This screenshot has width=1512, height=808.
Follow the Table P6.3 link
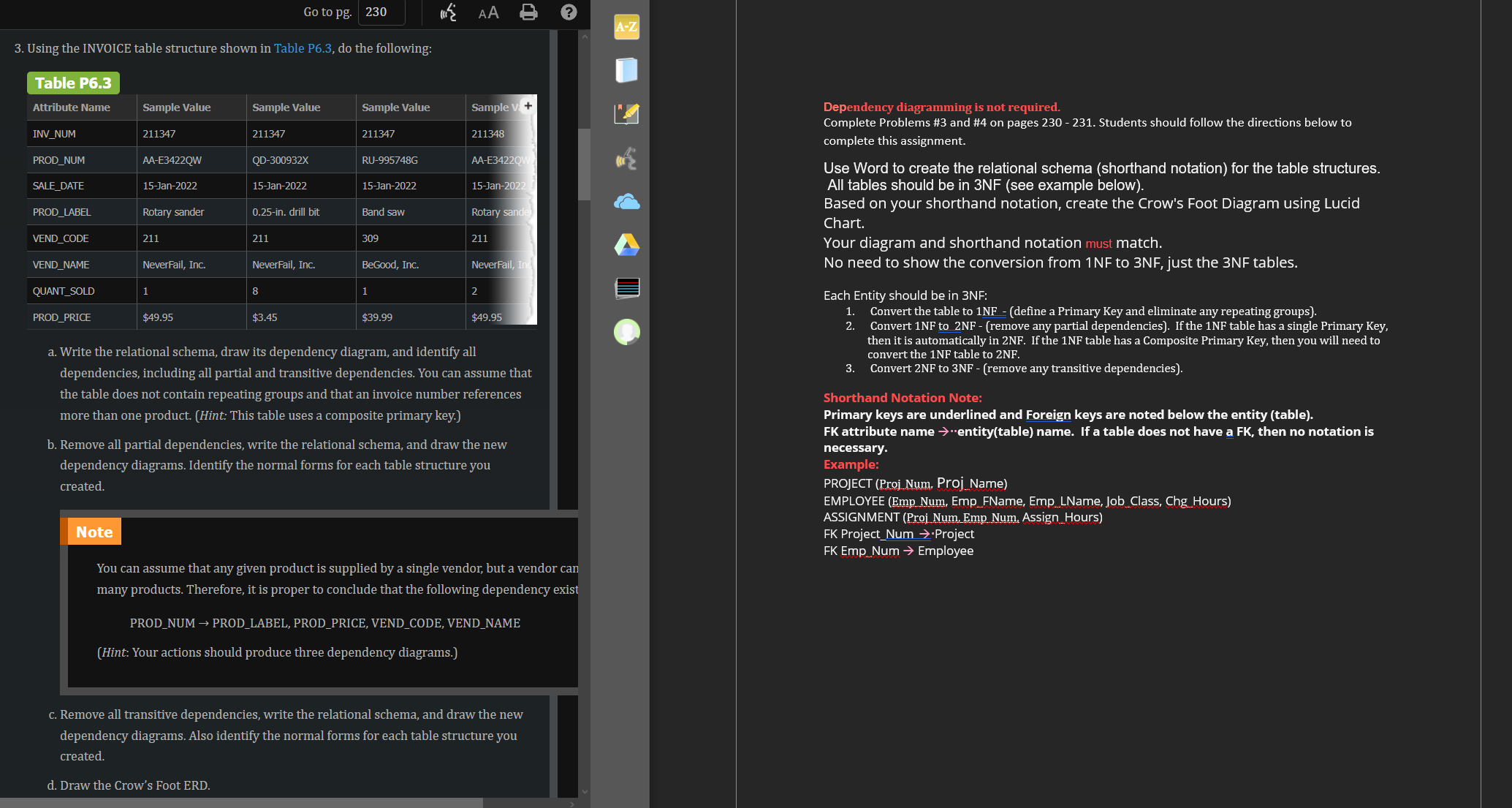303,48
